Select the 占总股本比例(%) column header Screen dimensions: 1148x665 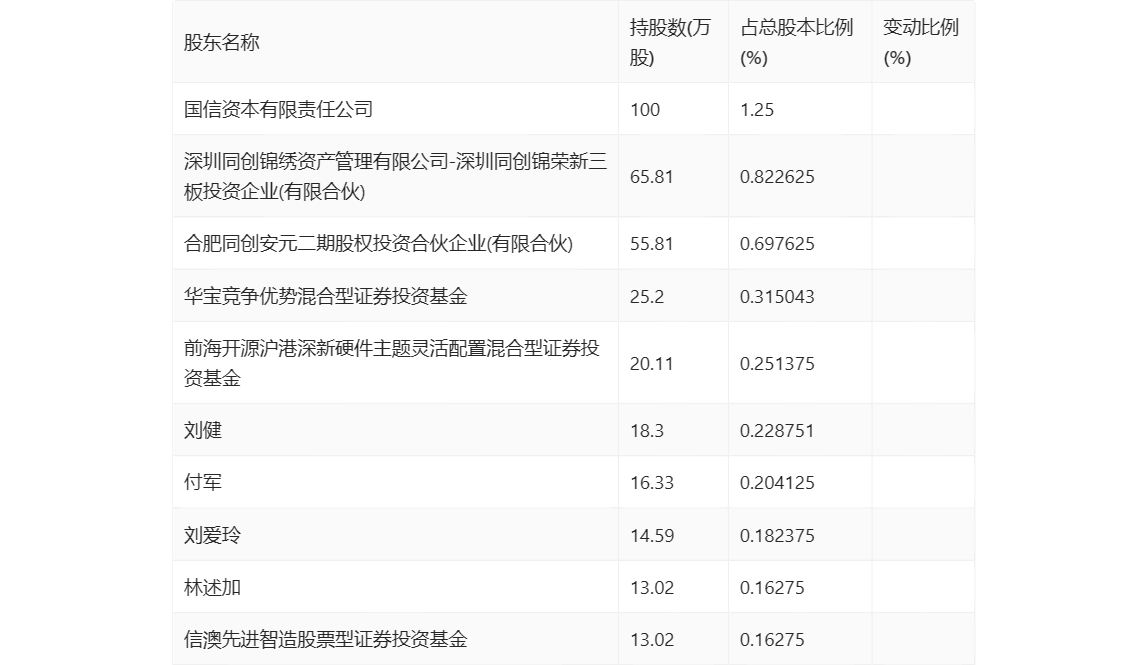797,42
